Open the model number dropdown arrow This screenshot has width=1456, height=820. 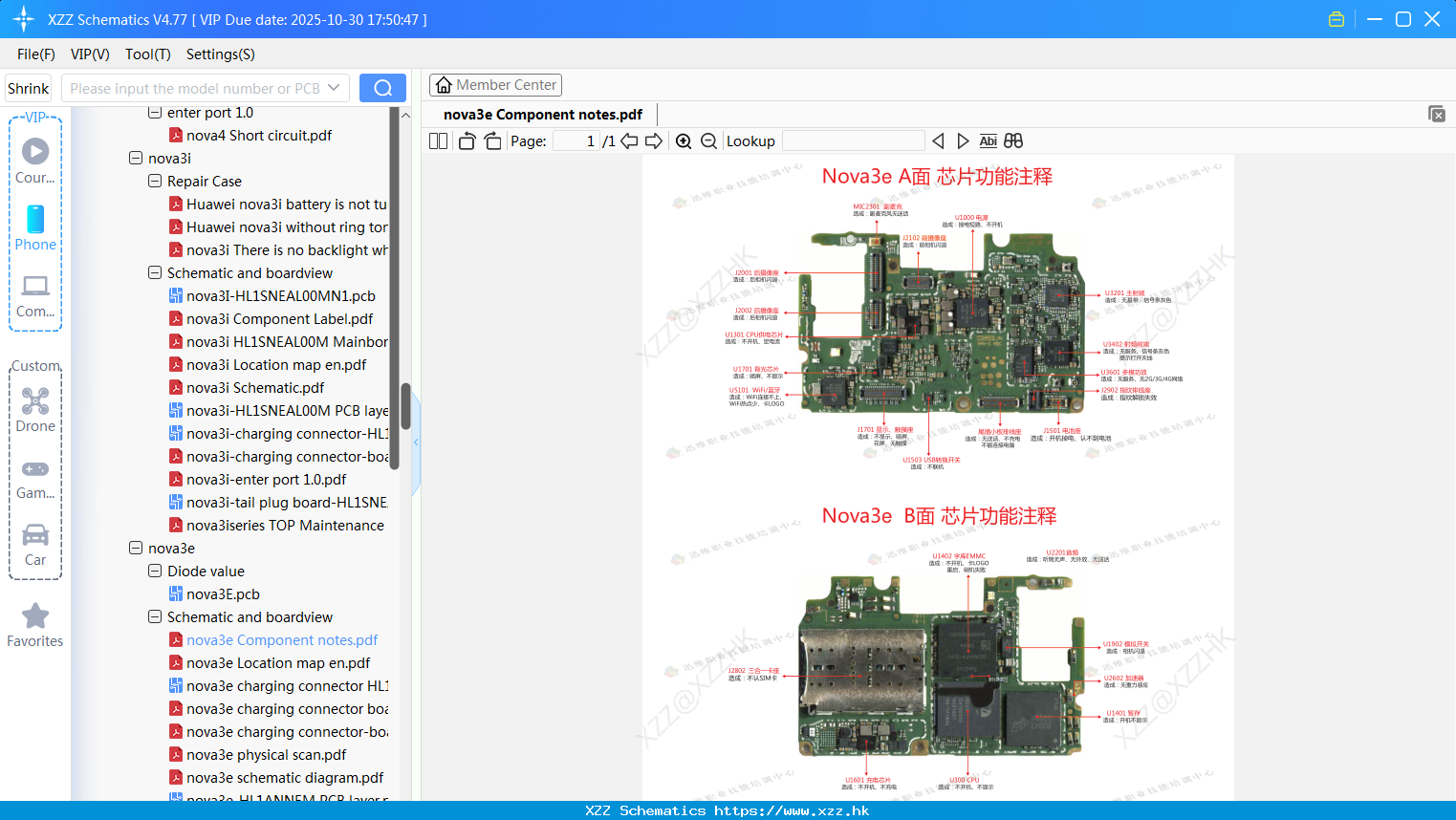pos(334,88)
